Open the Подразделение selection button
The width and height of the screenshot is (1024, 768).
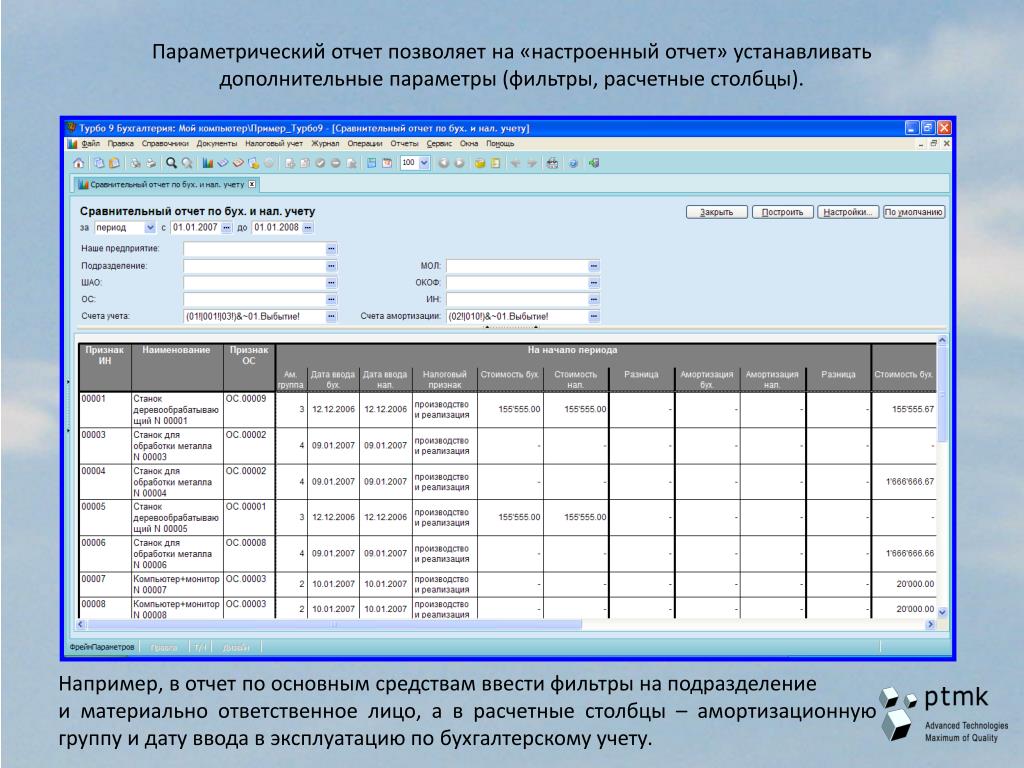click(332, 266)
